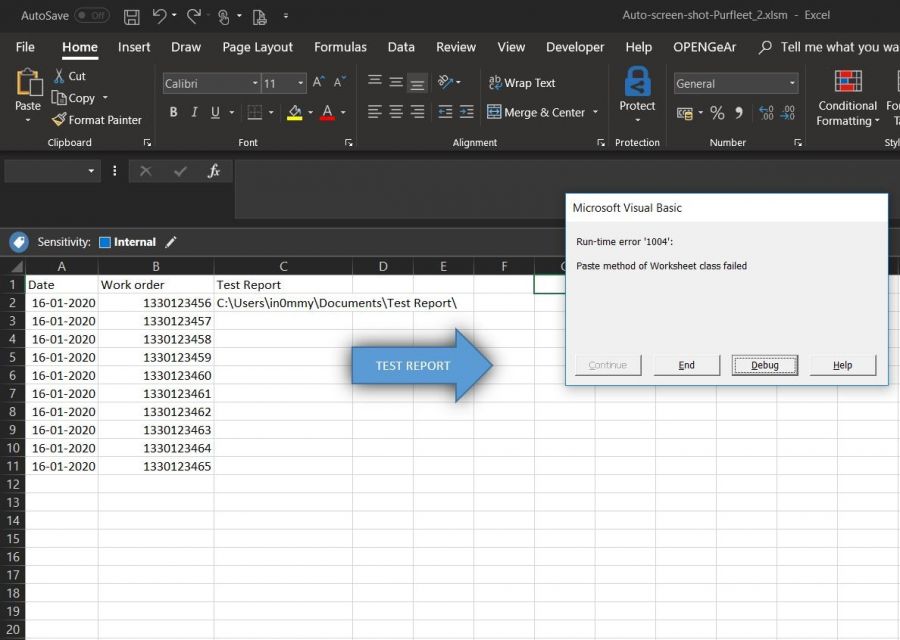Toggle Top Align for cells

click(375, 81)
